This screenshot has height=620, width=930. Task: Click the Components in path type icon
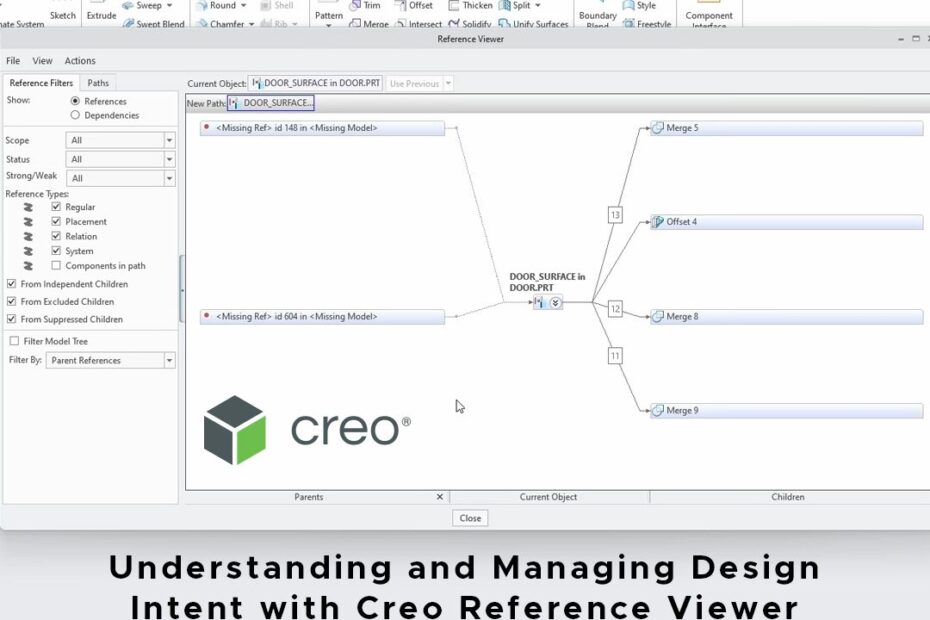pyautogui.click(x=28, y=266)
